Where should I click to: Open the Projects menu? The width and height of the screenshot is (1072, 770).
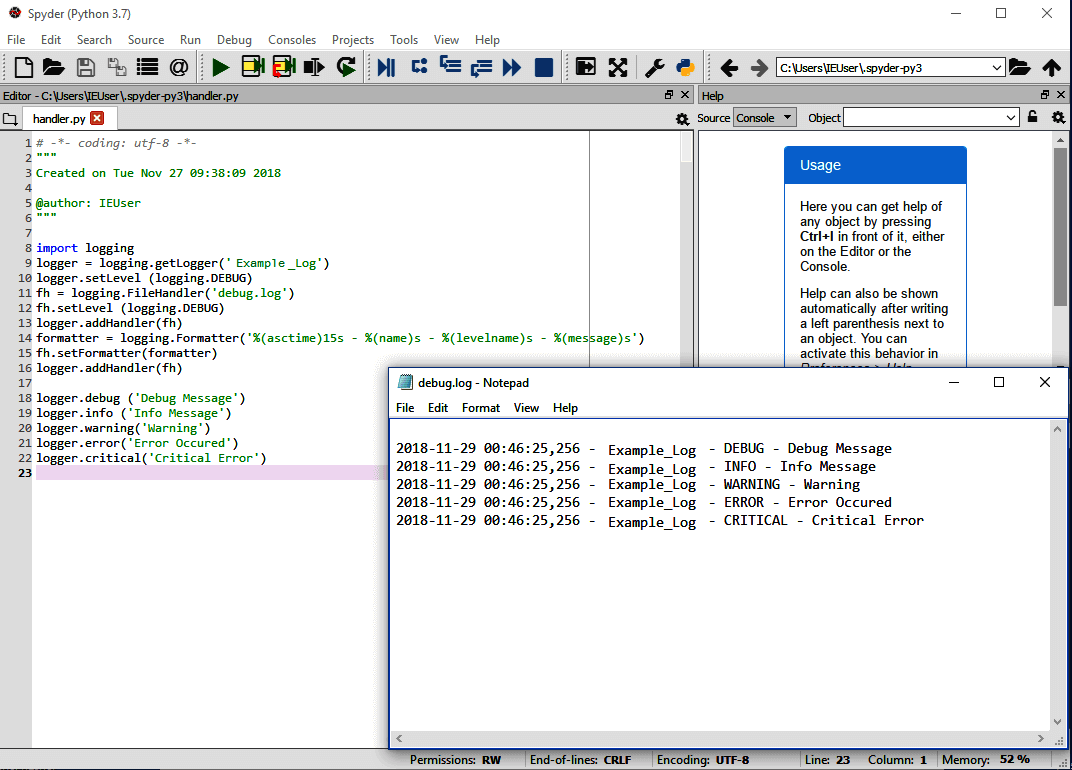point(353,40)
